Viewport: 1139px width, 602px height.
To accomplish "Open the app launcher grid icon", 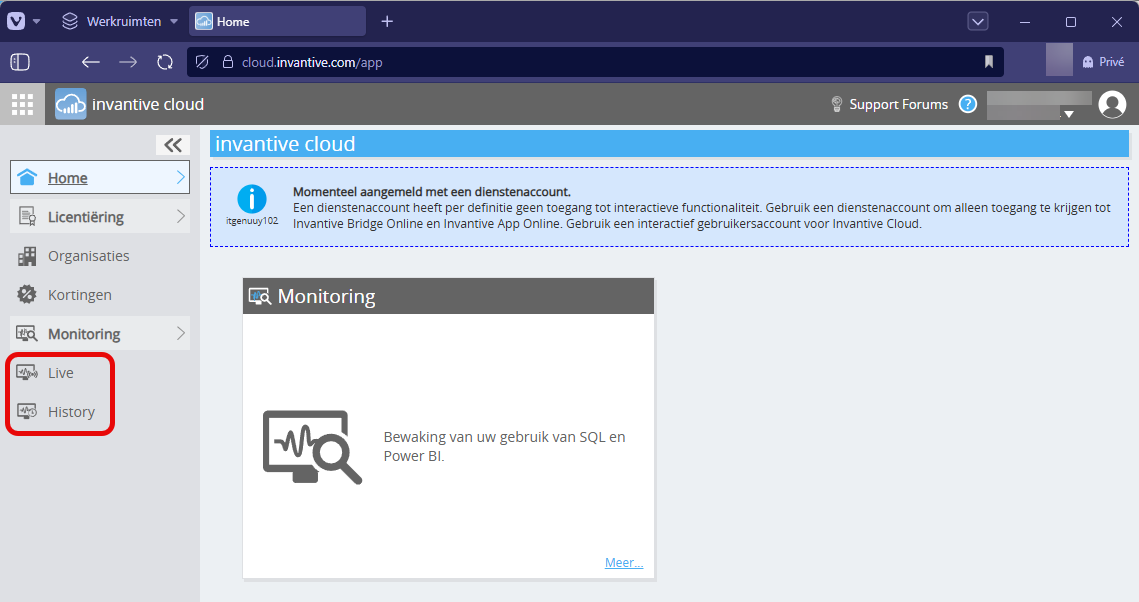I will pos(22,104).
